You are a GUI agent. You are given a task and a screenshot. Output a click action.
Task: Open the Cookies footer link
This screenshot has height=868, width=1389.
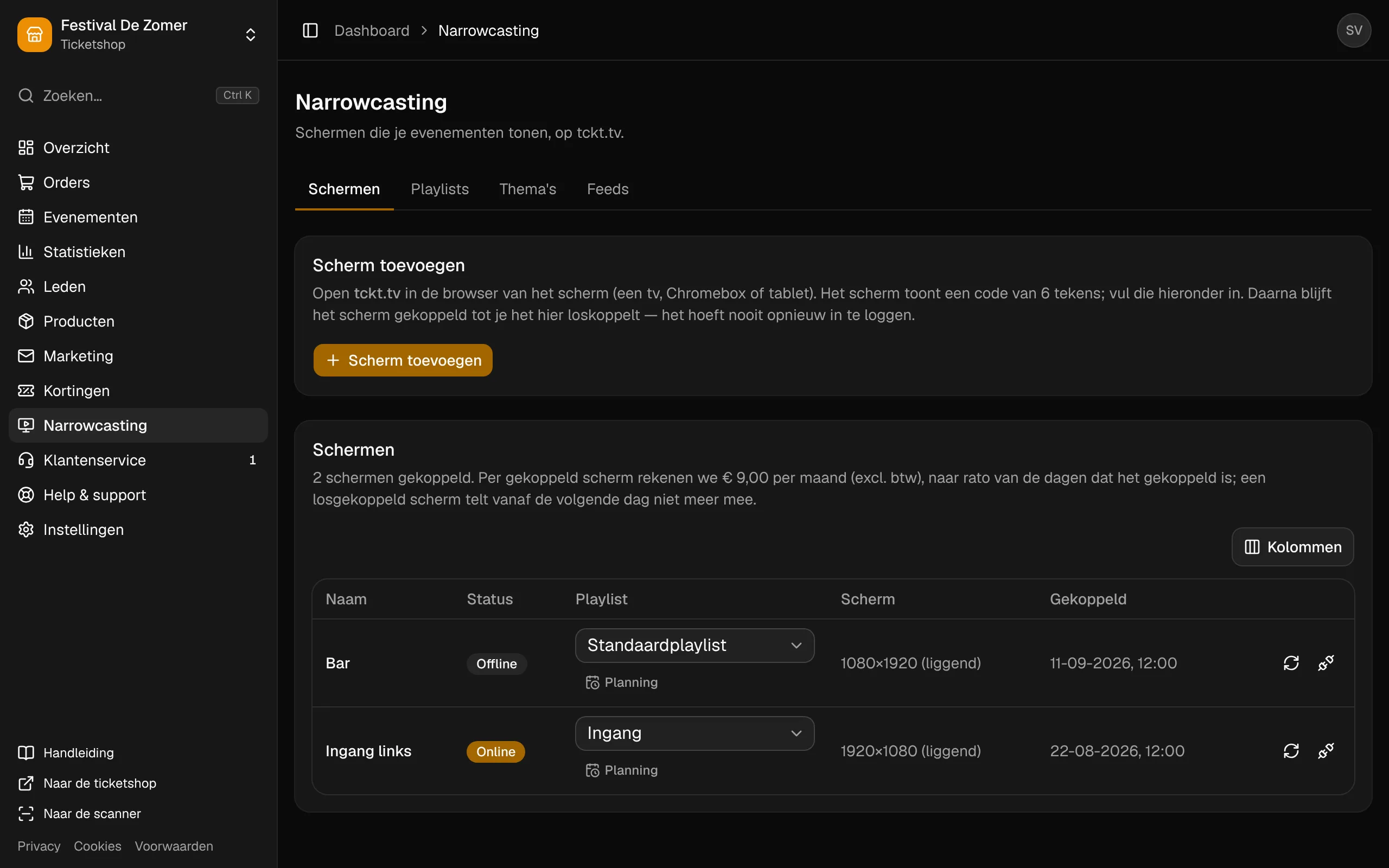[98, 846]
